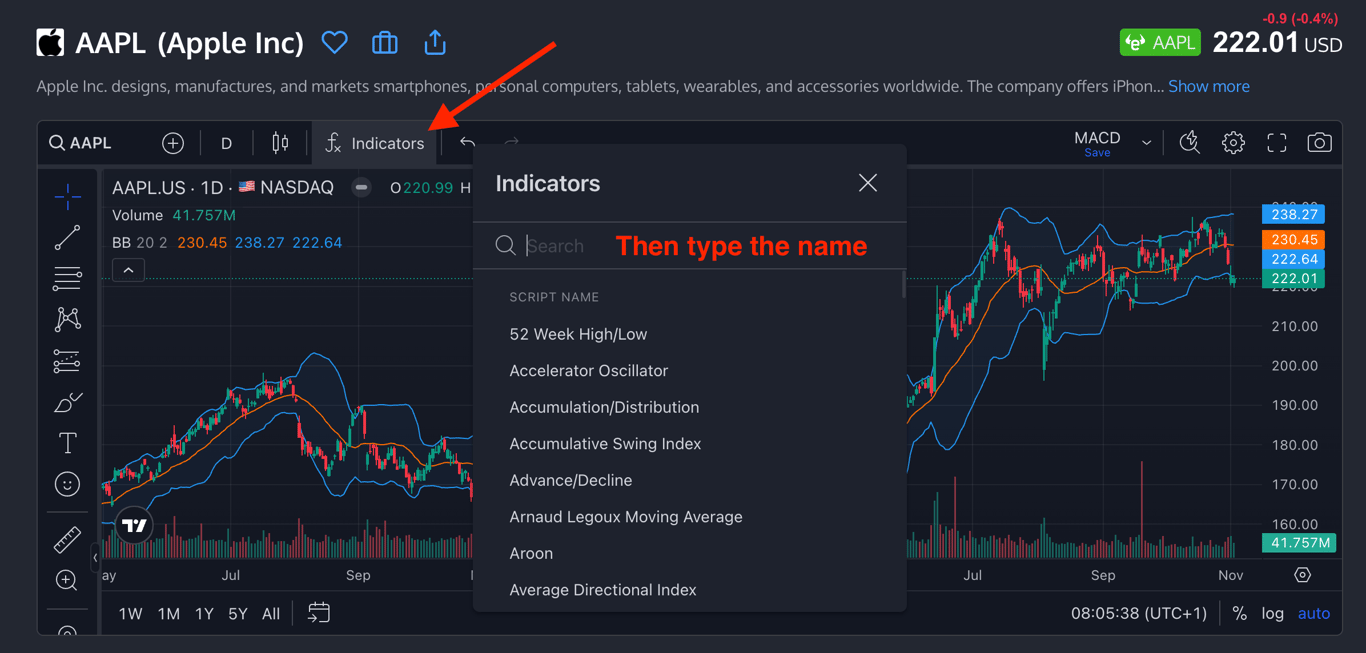
Task: Set time range to 5Y
Action: tap(237, 614)
